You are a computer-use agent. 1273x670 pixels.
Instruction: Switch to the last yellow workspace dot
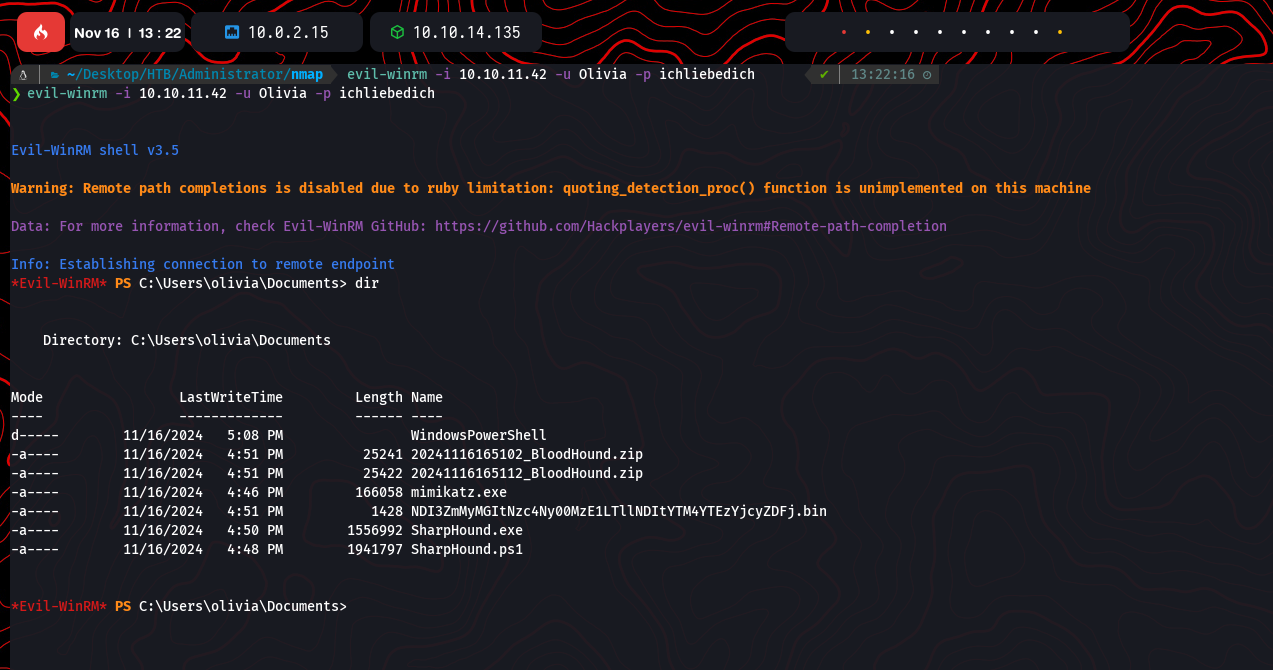tap(1059, 32)
